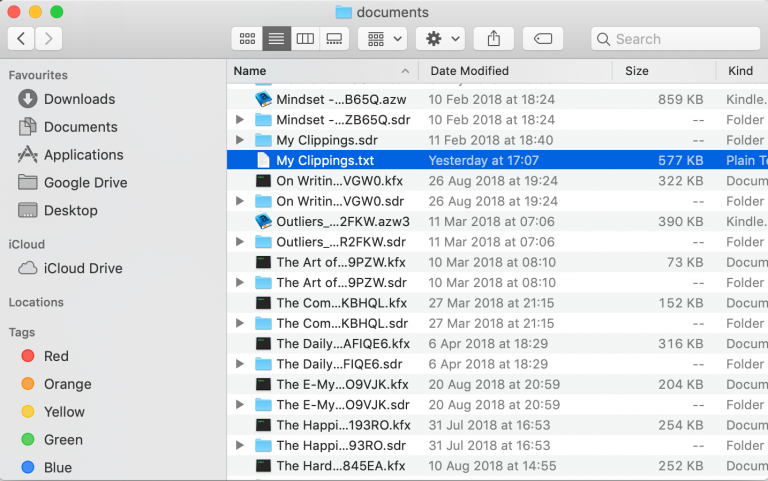Sort by the Name column header
The height and width of the screenshot is (481, 768).
322,71
